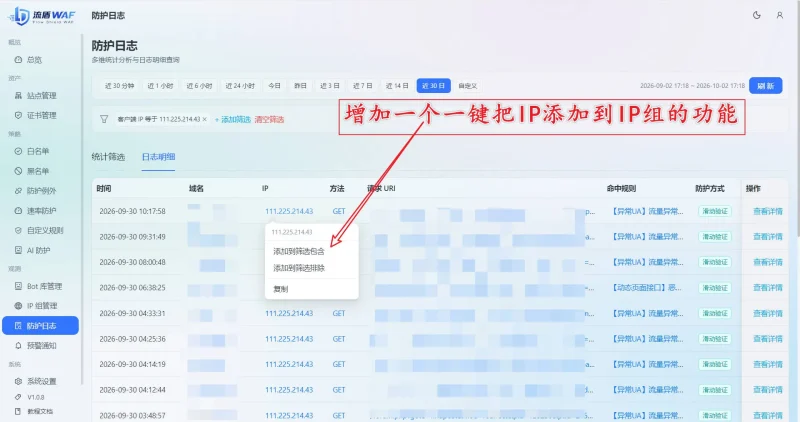Open 系统设置 in sidebar

point(41,381)
